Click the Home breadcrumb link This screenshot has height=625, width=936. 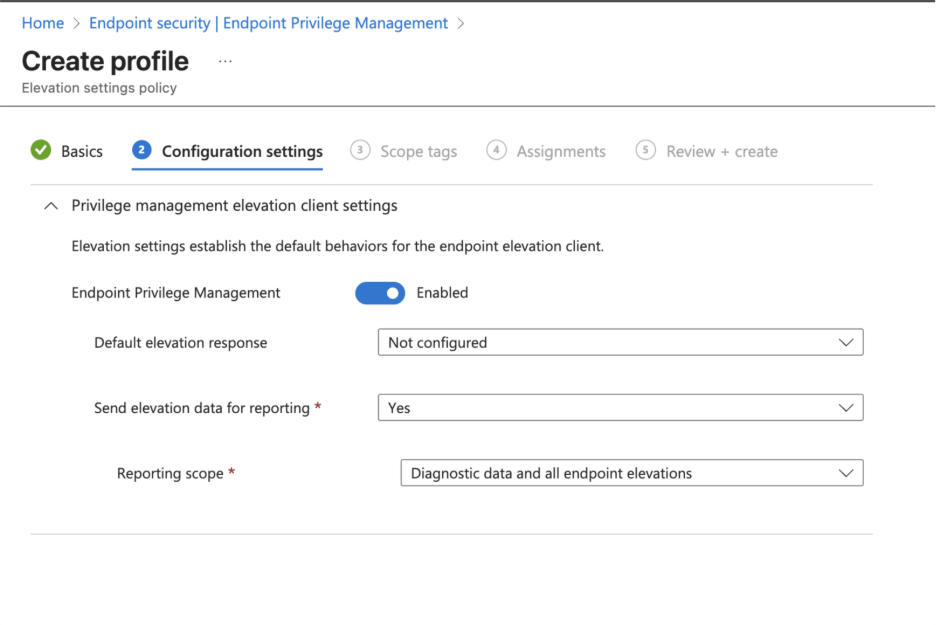pos(42,23)
